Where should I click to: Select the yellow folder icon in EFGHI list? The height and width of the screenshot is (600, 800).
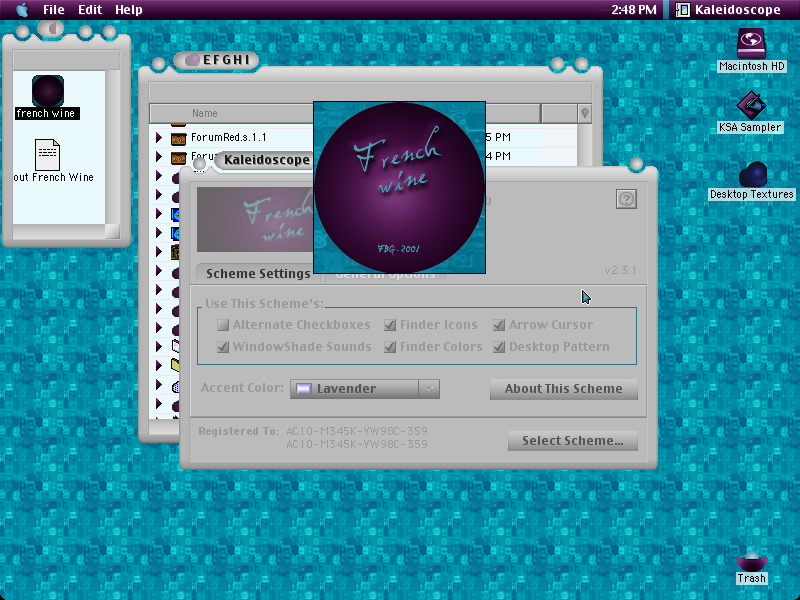point(176,365)
